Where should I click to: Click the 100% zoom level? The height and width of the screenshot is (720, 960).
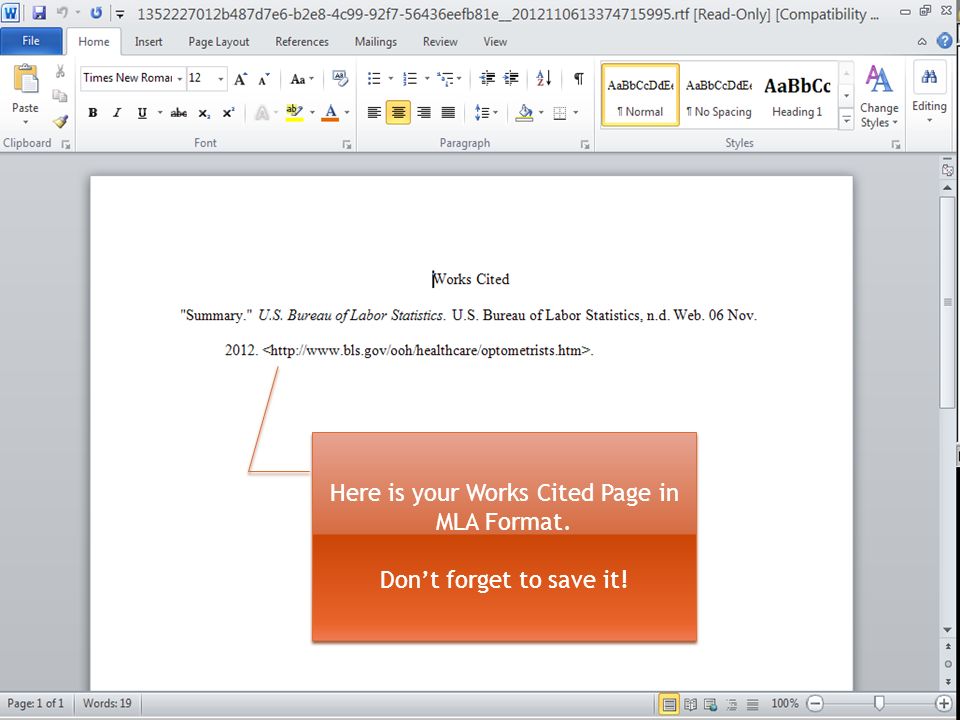pyautogui.click(x=784, y=703)
